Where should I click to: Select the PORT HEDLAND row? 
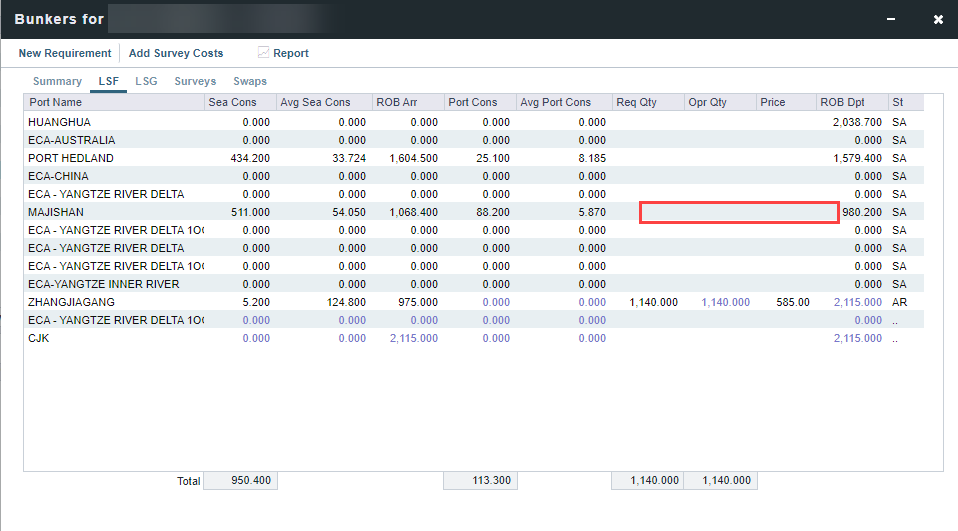pos(71,158)
